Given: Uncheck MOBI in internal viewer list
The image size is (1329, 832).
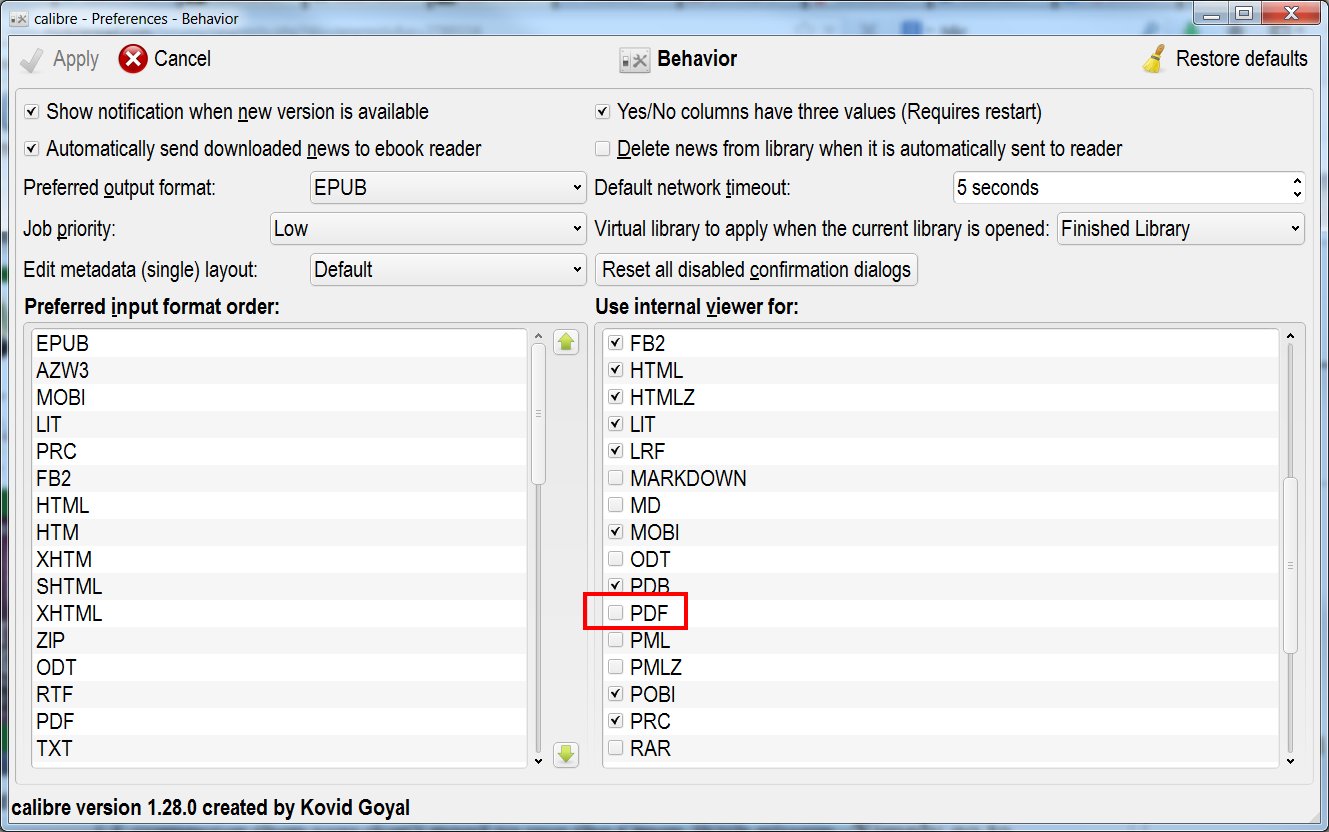Looking at the screenshot, I should coord(616,532).
